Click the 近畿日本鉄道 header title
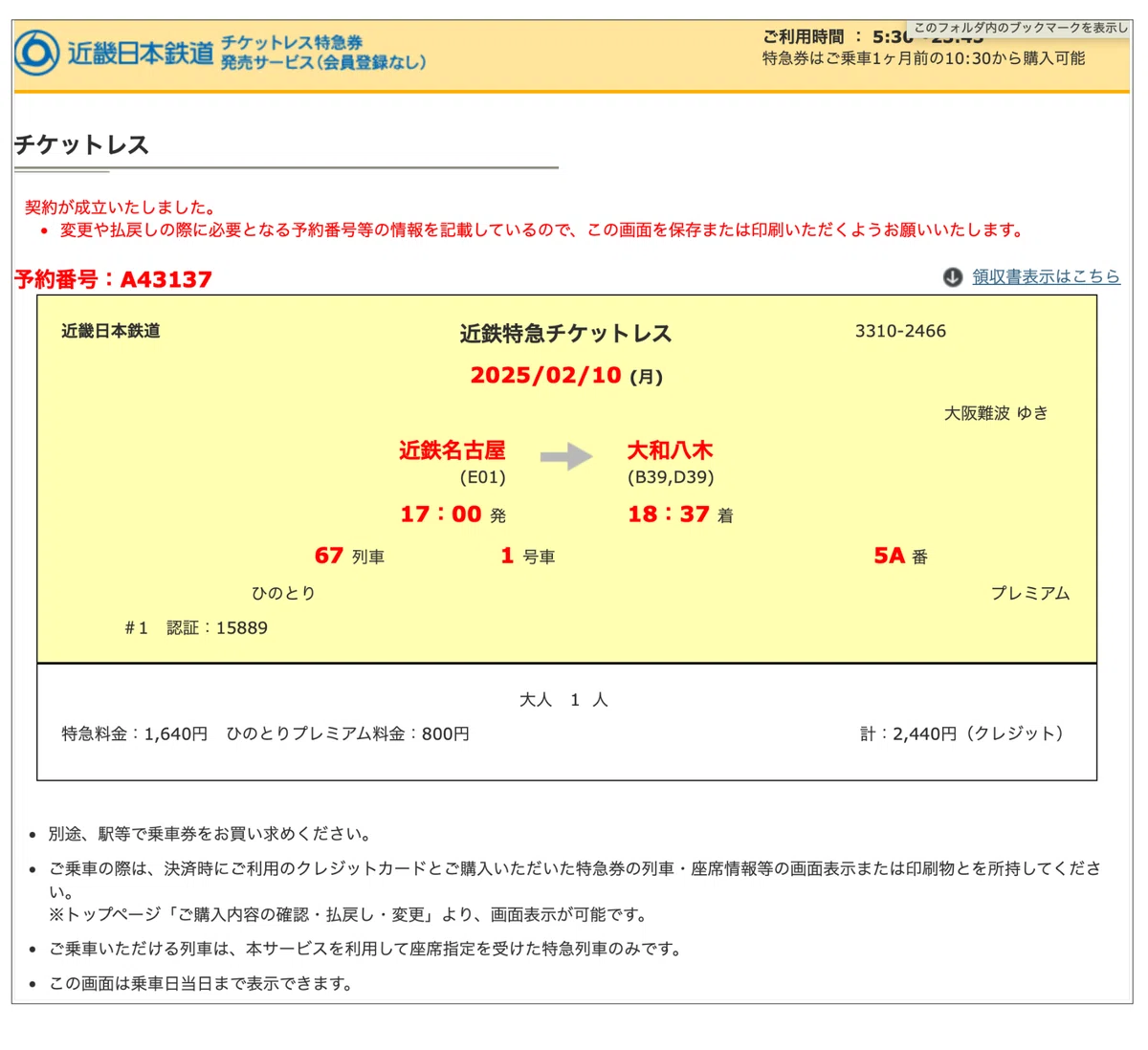The width and height of the screenshot is (1148, 1050). (x=140, y=53)
